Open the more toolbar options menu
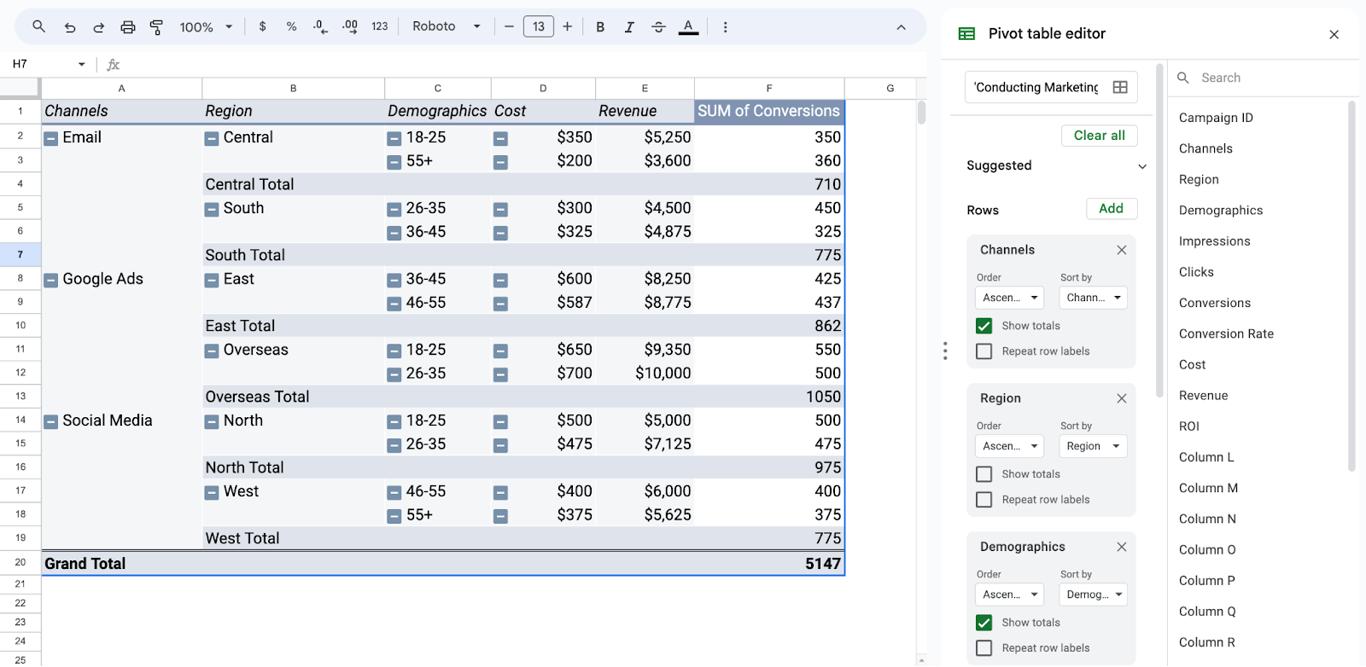The height and width of the screenshot is (667, 1366). [725, 27]
